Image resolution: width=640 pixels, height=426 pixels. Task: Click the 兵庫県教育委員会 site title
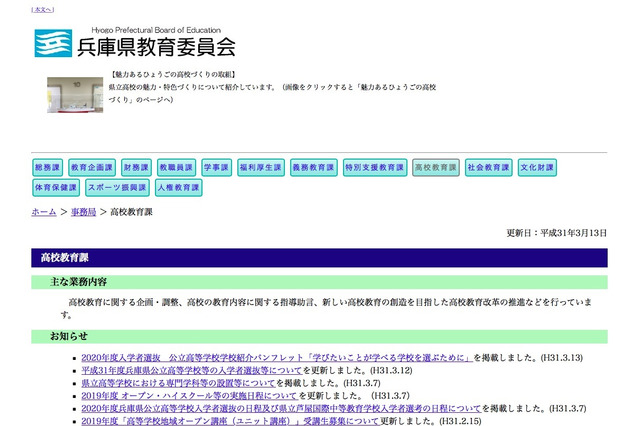click(156, 47)
